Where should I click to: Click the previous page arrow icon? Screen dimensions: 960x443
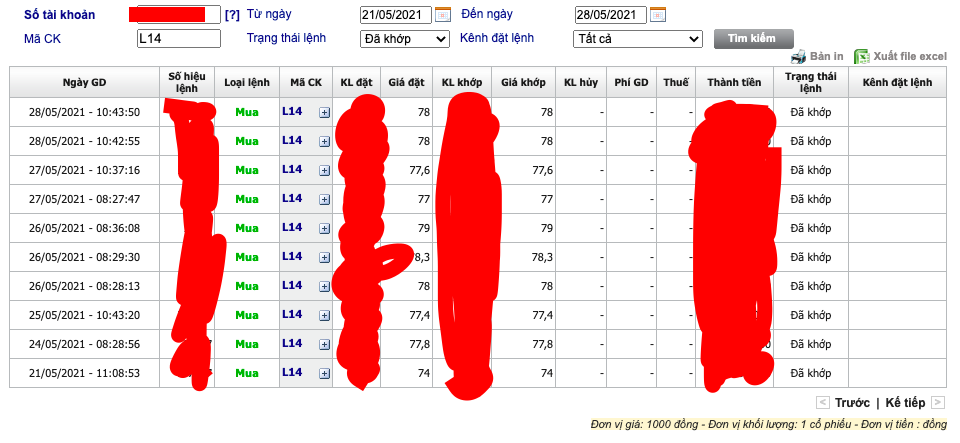click(x=823, y=403)
